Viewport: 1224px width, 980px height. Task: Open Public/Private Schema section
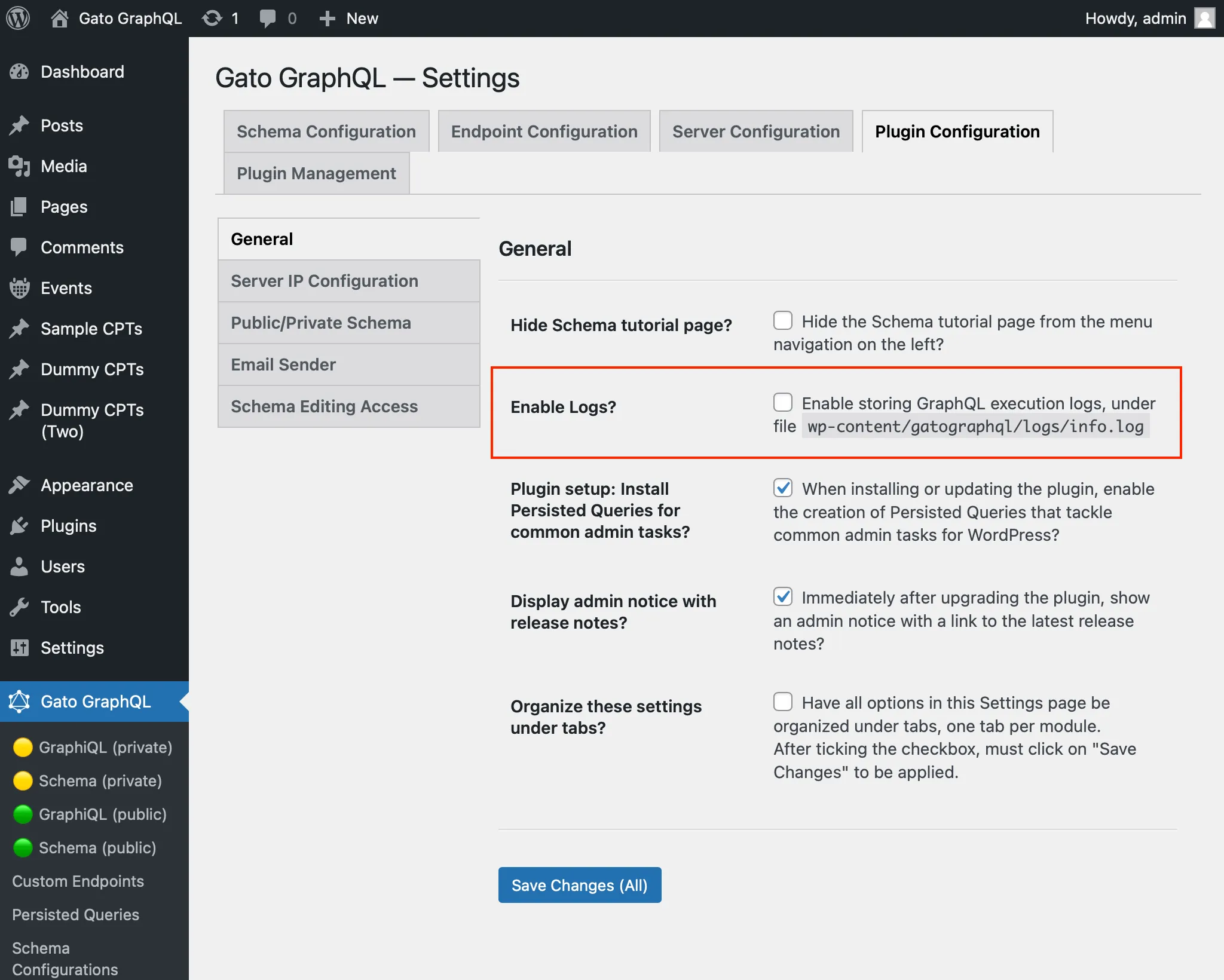click(x=349, y=323)
